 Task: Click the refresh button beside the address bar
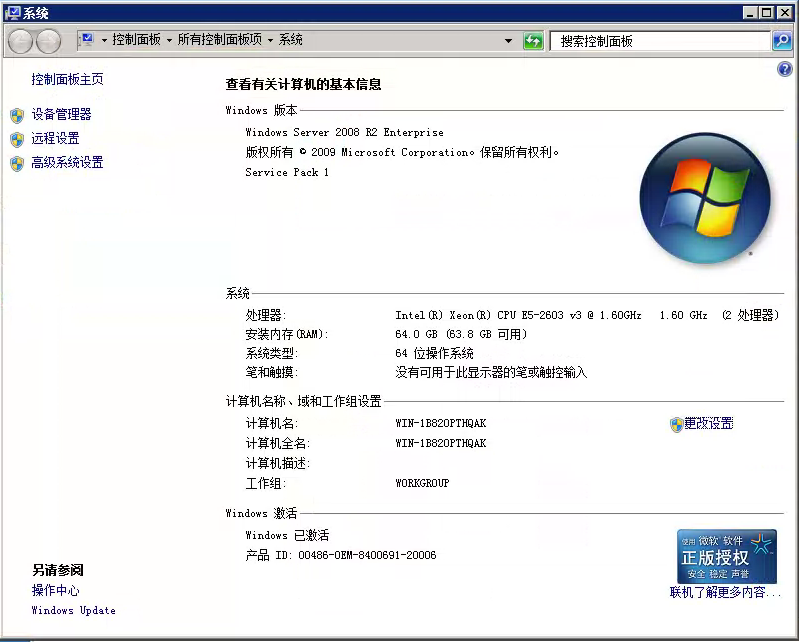(x=534, y=41)
